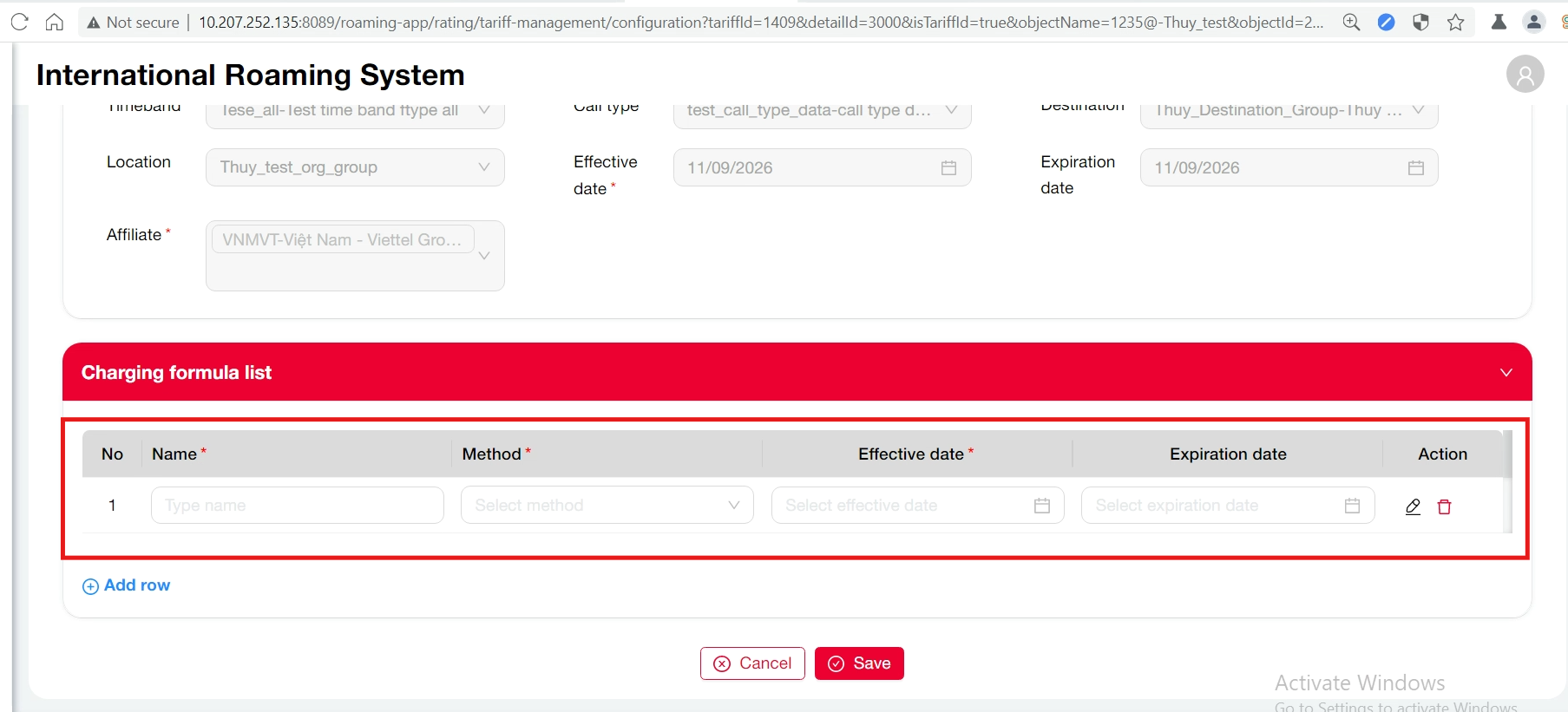
Task: Open the Select method dropdown
Action: point(607,506)
